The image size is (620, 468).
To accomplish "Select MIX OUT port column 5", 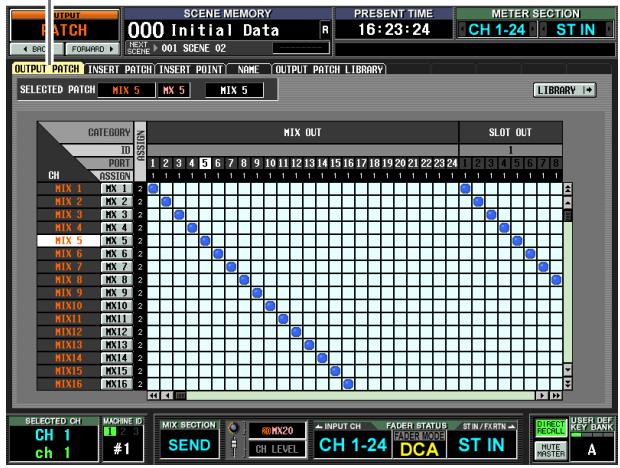I will [205, 163].
